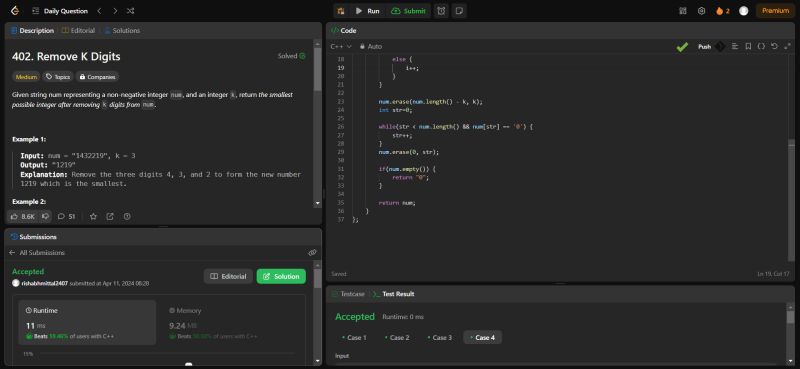Star the problem as favorite
The height and width of the screenshot is (369, 800).
point(93,216)
